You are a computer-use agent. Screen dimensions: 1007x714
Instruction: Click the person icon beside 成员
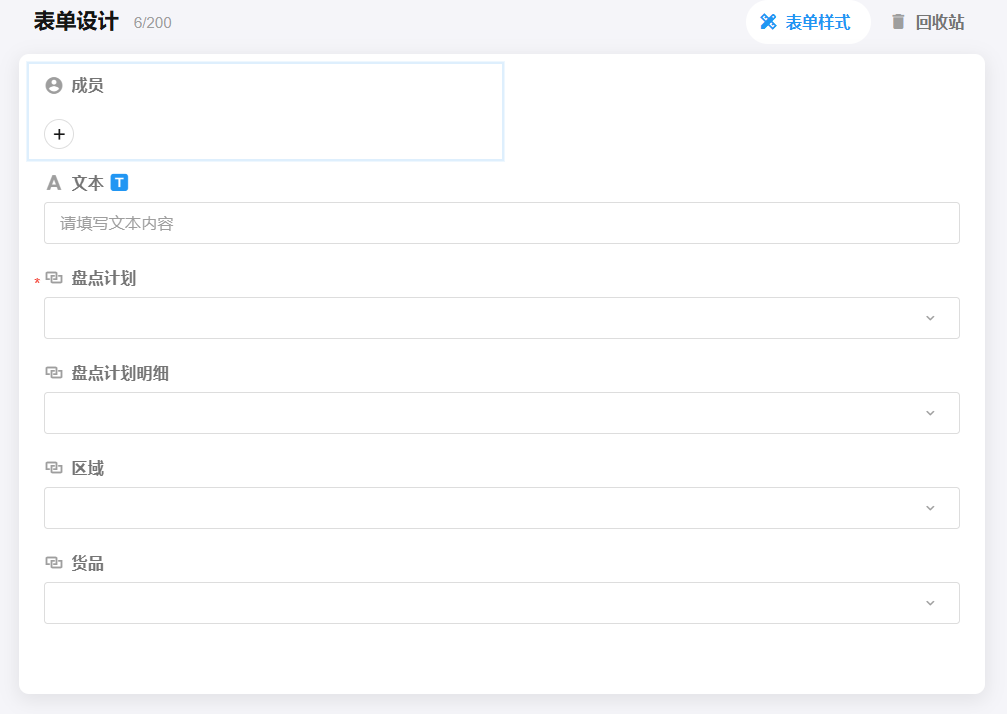coord(54,85)
